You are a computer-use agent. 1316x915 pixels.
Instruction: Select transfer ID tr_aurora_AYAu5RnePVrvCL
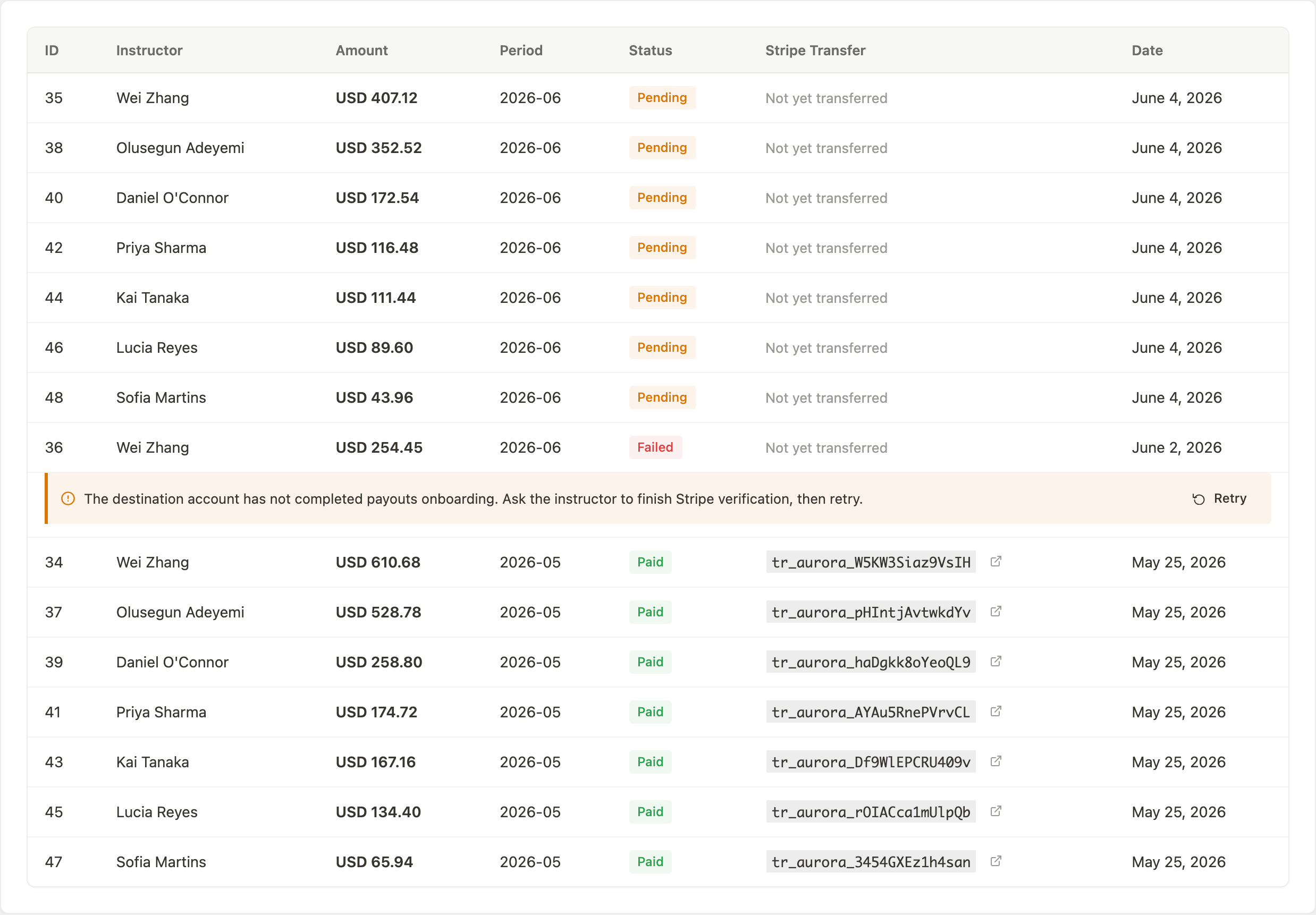click(x=871, y=711)
